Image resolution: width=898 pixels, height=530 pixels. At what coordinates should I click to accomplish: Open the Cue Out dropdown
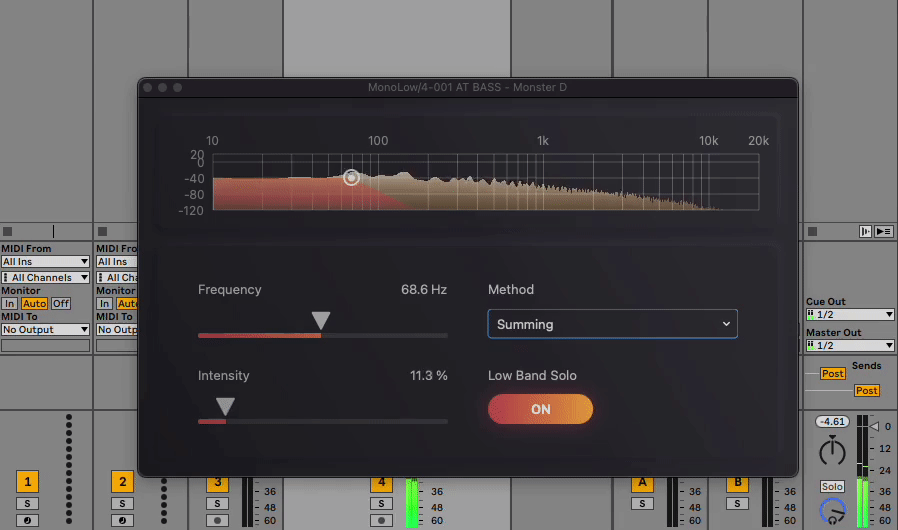point(849,314)
